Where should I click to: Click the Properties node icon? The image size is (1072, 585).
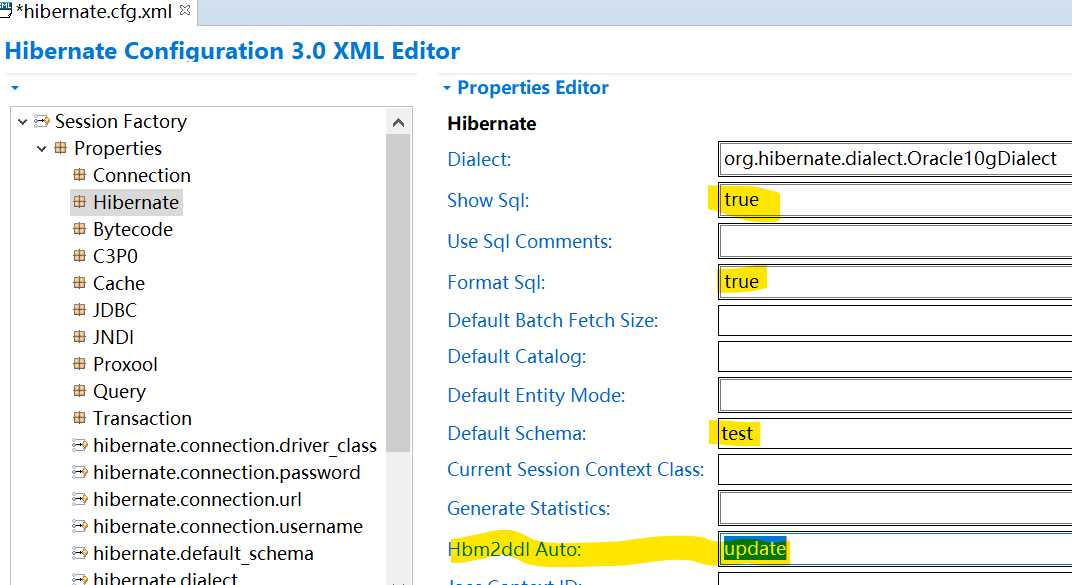(61, 148)
